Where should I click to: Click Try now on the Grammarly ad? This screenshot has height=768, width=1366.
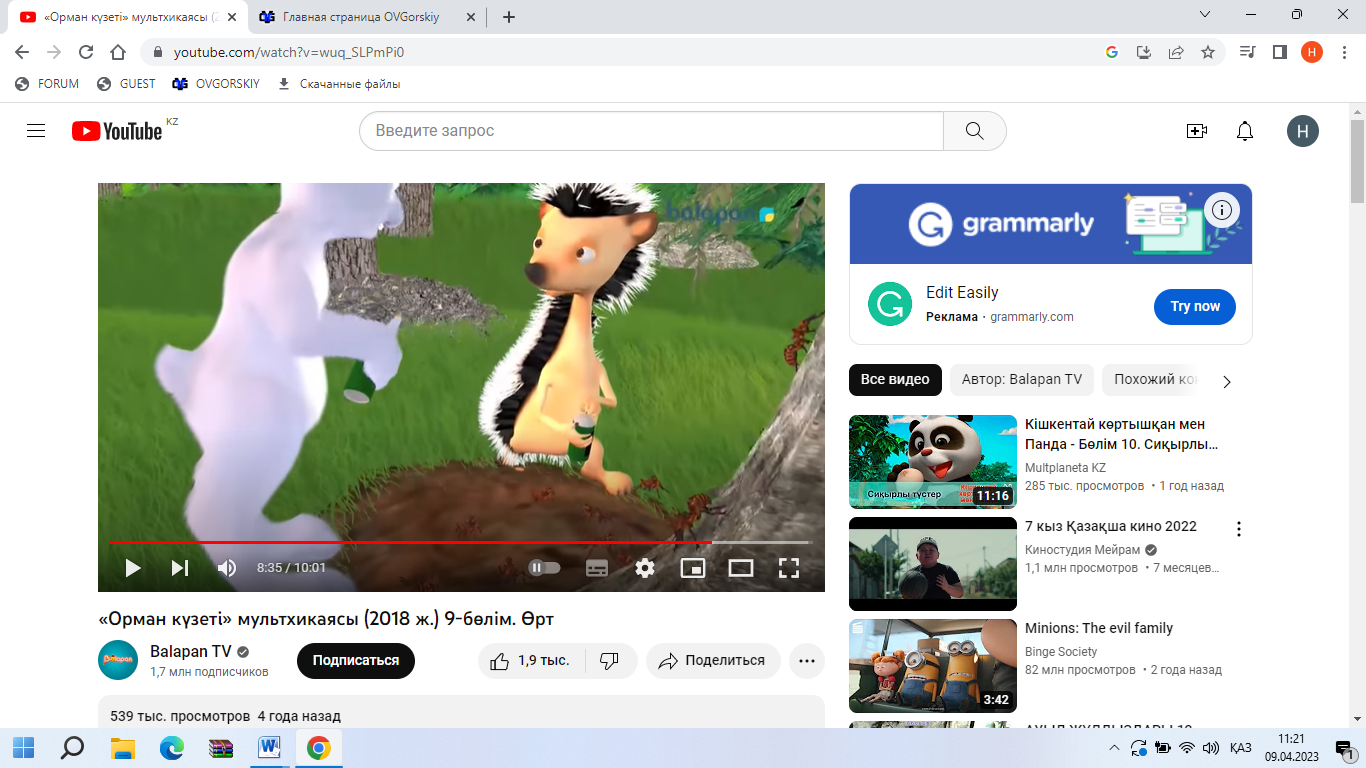coord(1195,306)
